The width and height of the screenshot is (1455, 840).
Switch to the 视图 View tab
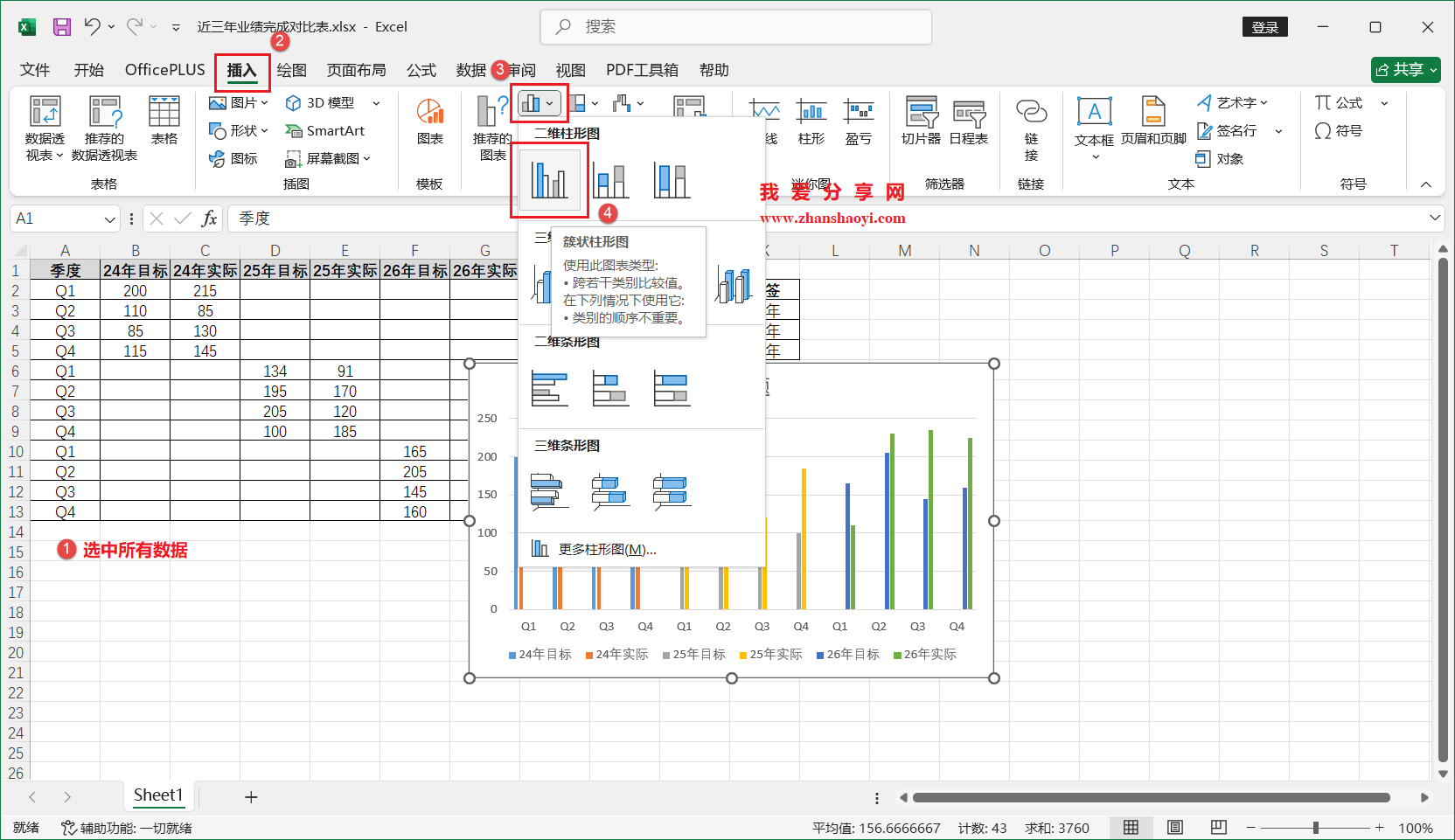(570, 70)
